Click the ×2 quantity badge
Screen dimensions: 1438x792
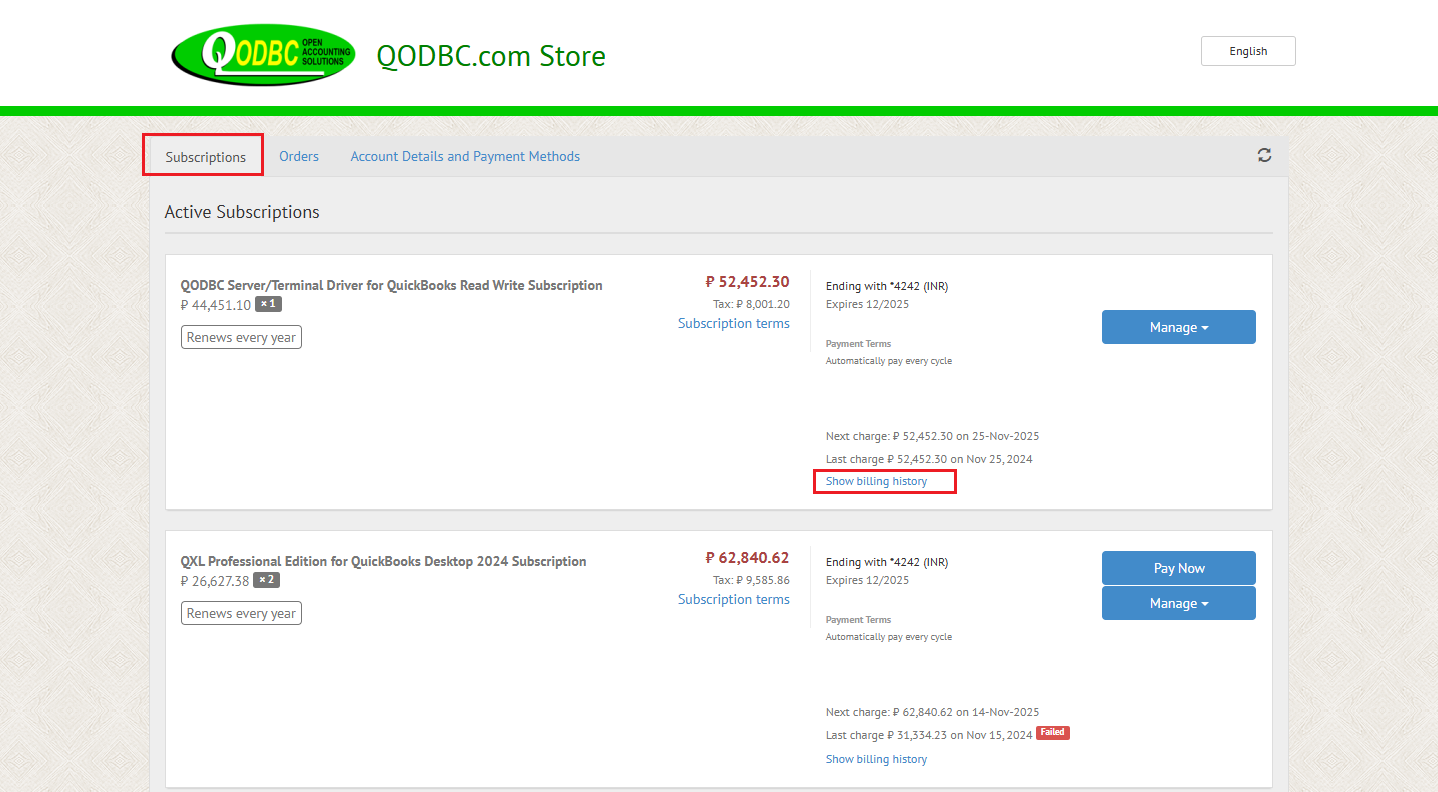pos(266,580)
